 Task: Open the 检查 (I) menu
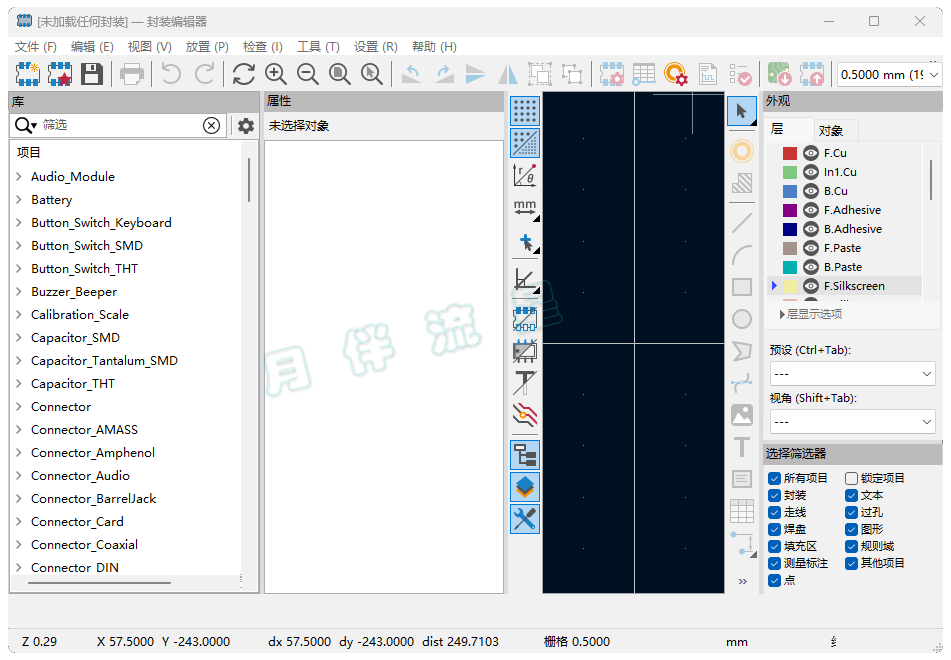pos(263,47)
